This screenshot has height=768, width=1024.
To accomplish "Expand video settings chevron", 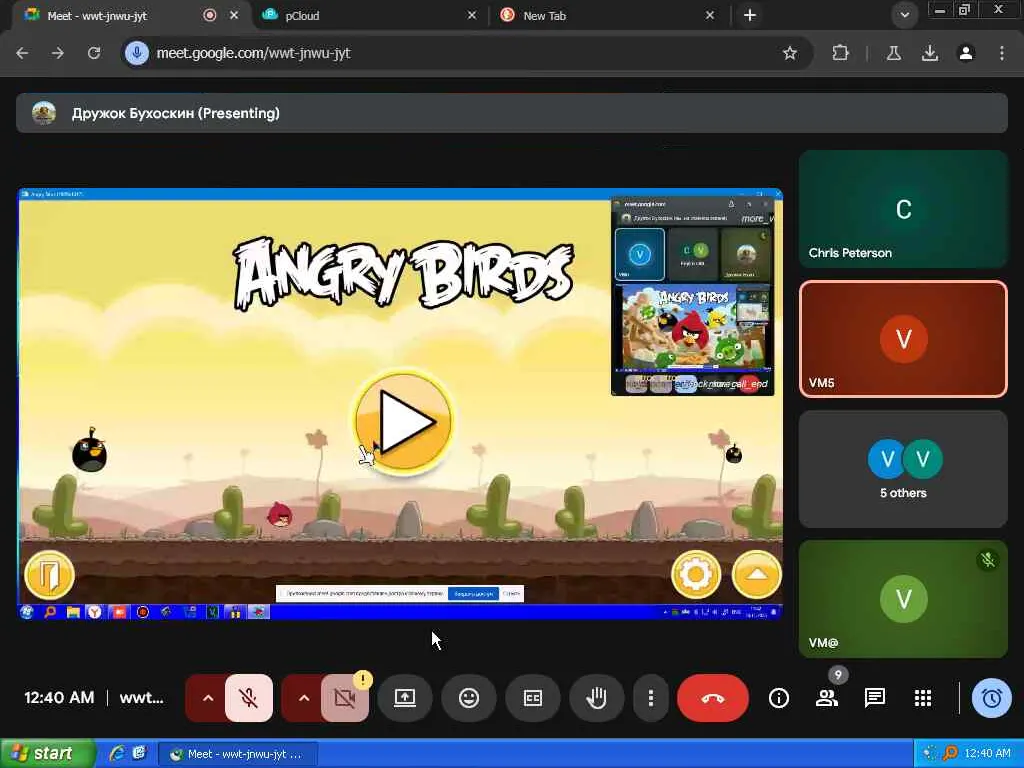I will click(x=303, y=698).
